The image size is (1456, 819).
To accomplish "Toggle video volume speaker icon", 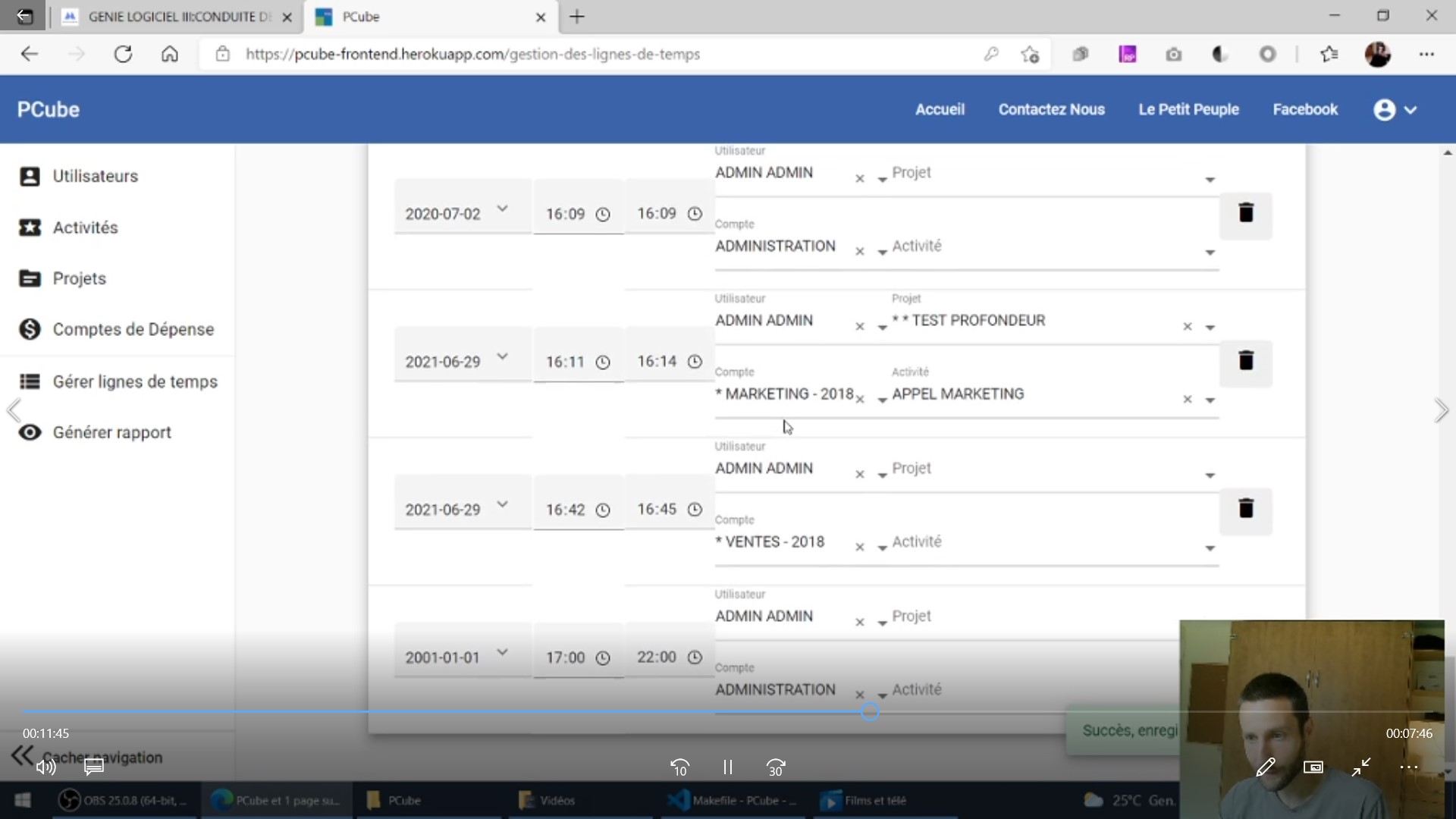I will (x=45, y=767).
